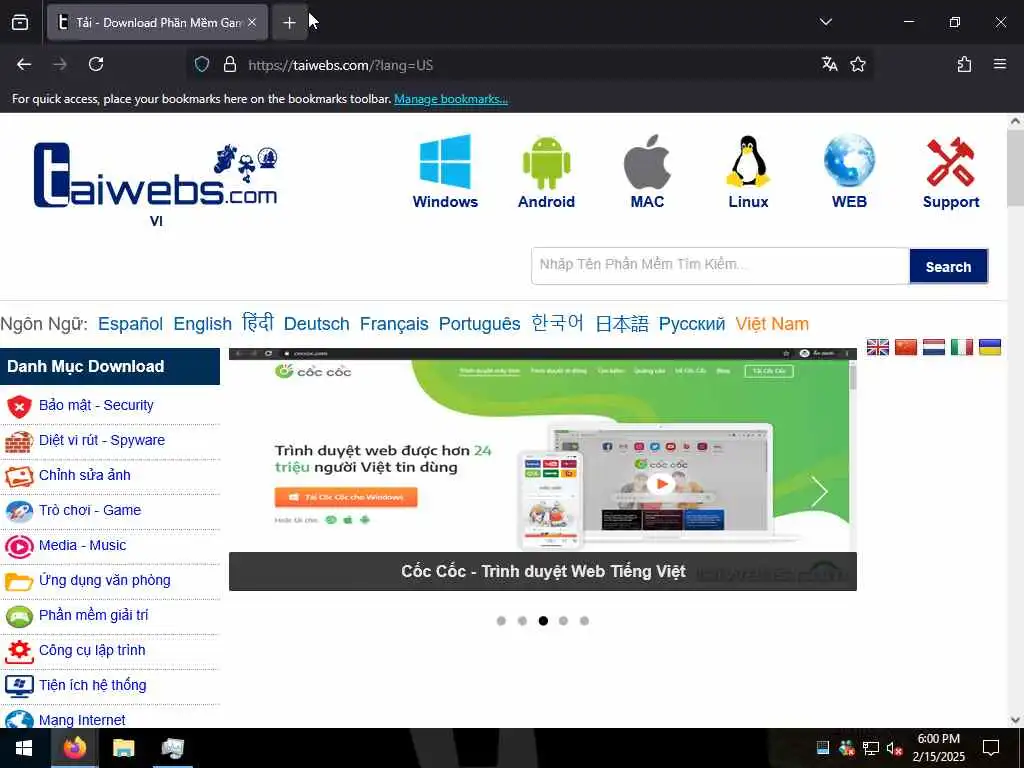This screenshot has height=768, width=1024.
Task: Expand the list all tabs dropdown
Action: click(825, 22)
